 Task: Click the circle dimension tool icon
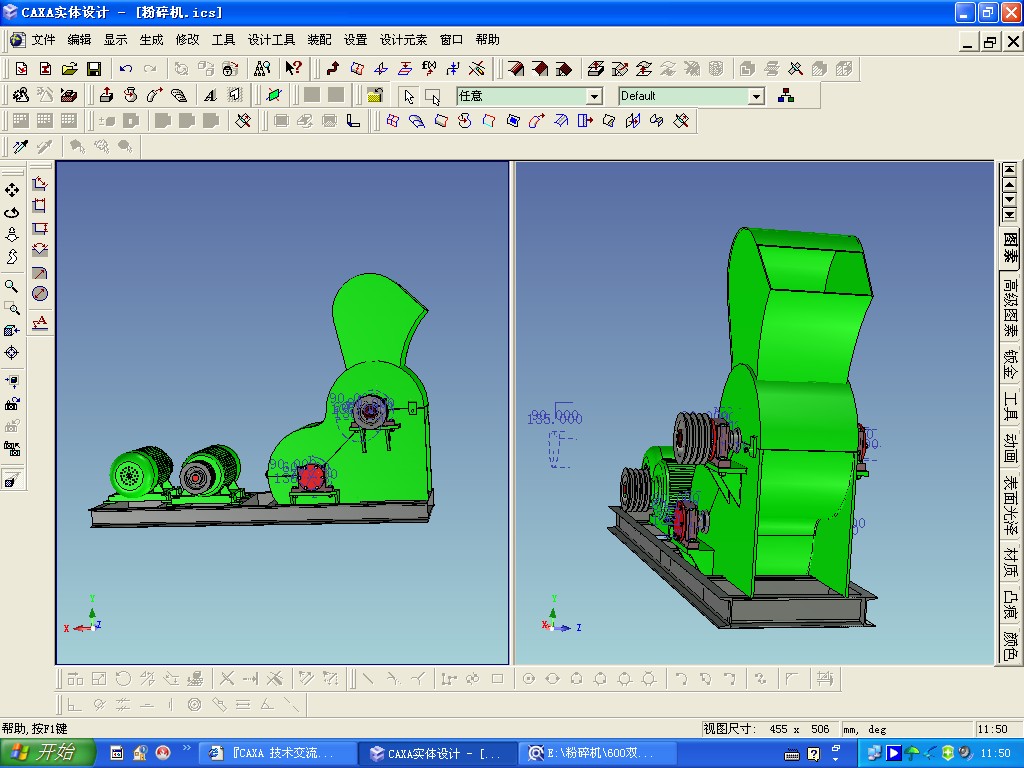click(x=40, y=294)
